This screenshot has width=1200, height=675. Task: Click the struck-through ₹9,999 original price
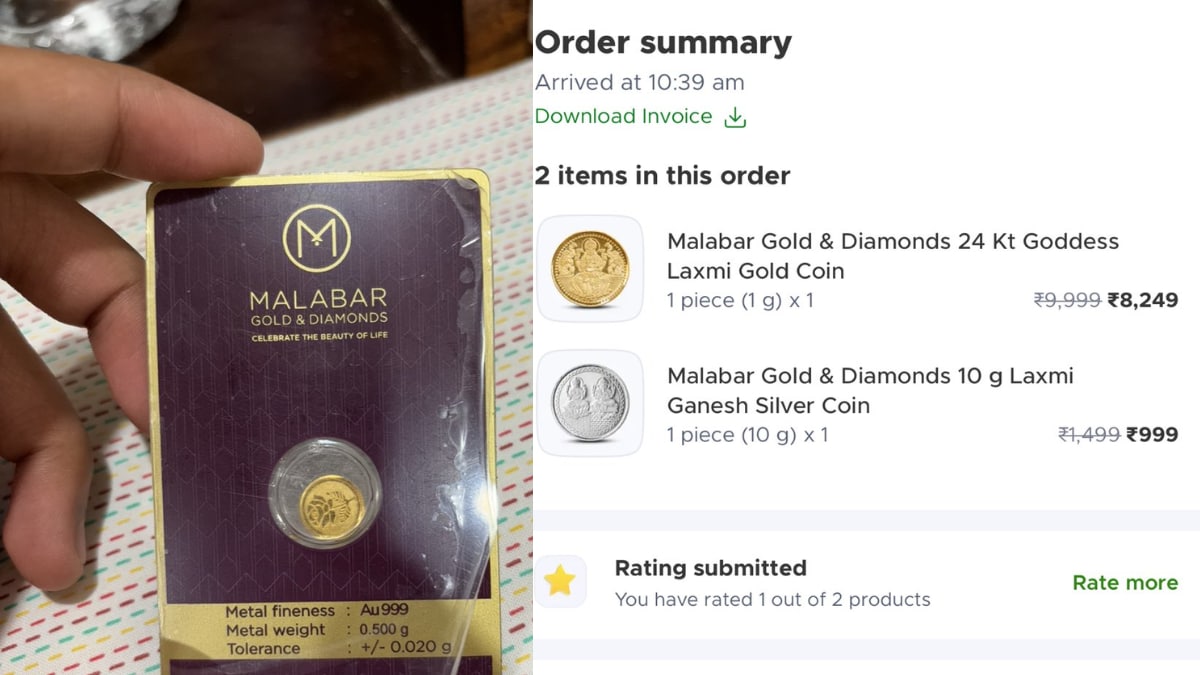(x=1066, y=299)
